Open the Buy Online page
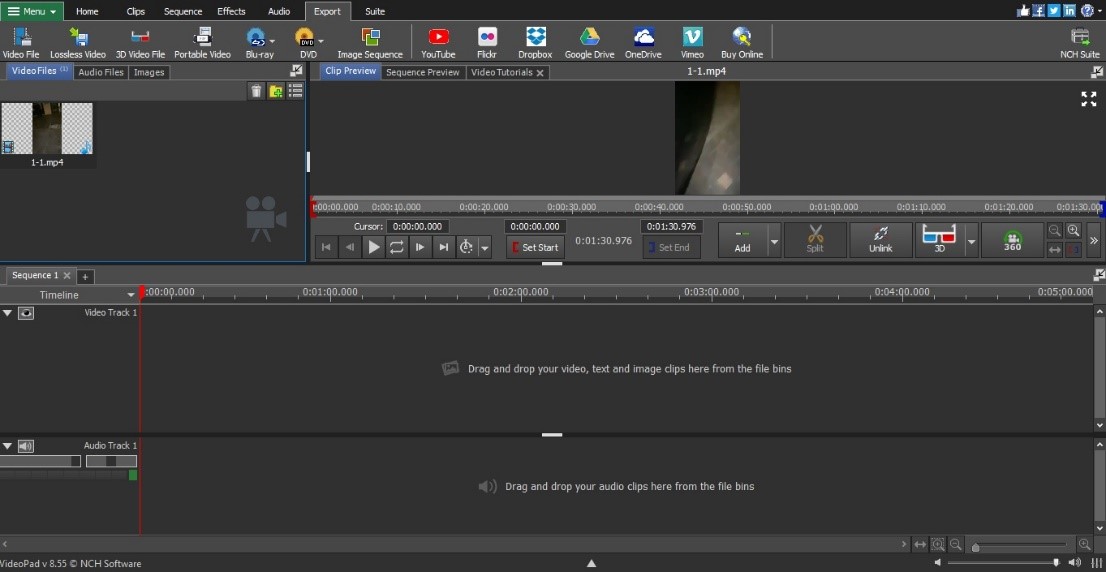Image resolution: width=1106 pixels, height=572 pixels. click(x=741, y=43)
